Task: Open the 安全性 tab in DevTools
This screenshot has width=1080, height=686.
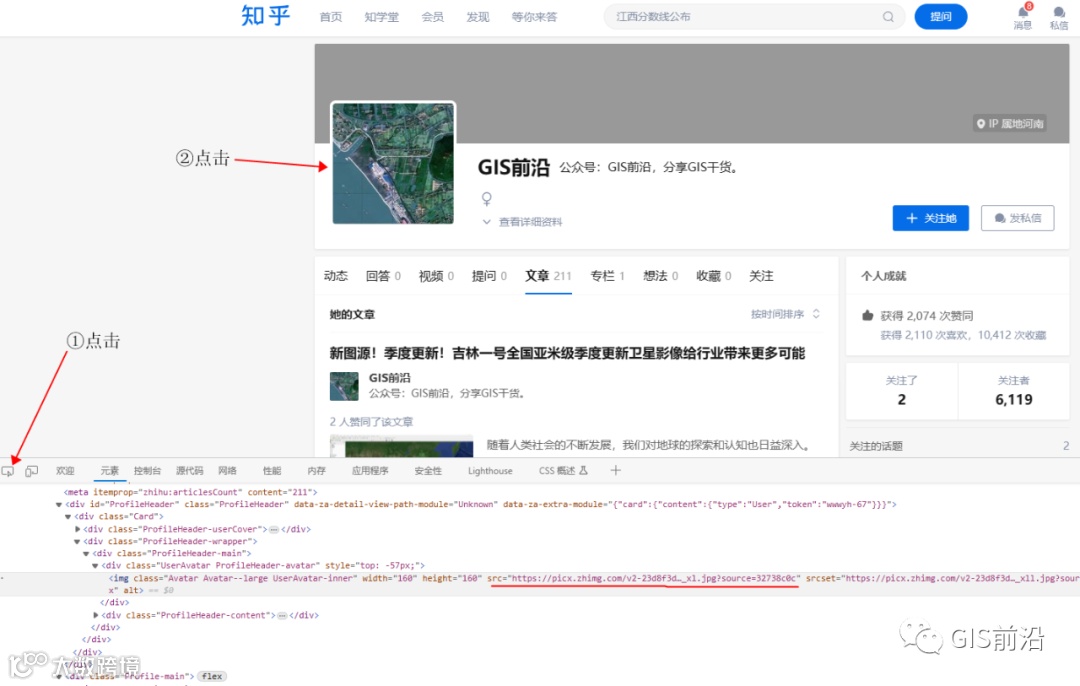Action: [428, 471]
